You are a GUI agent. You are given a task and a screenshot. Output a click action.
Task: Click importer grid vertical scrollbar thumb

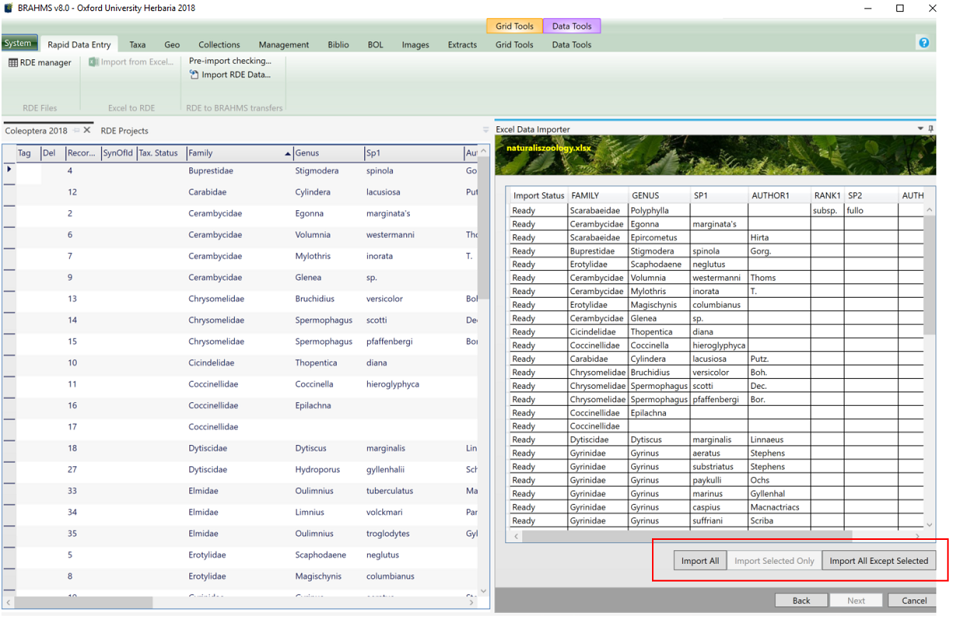click(x=929, y=274)
